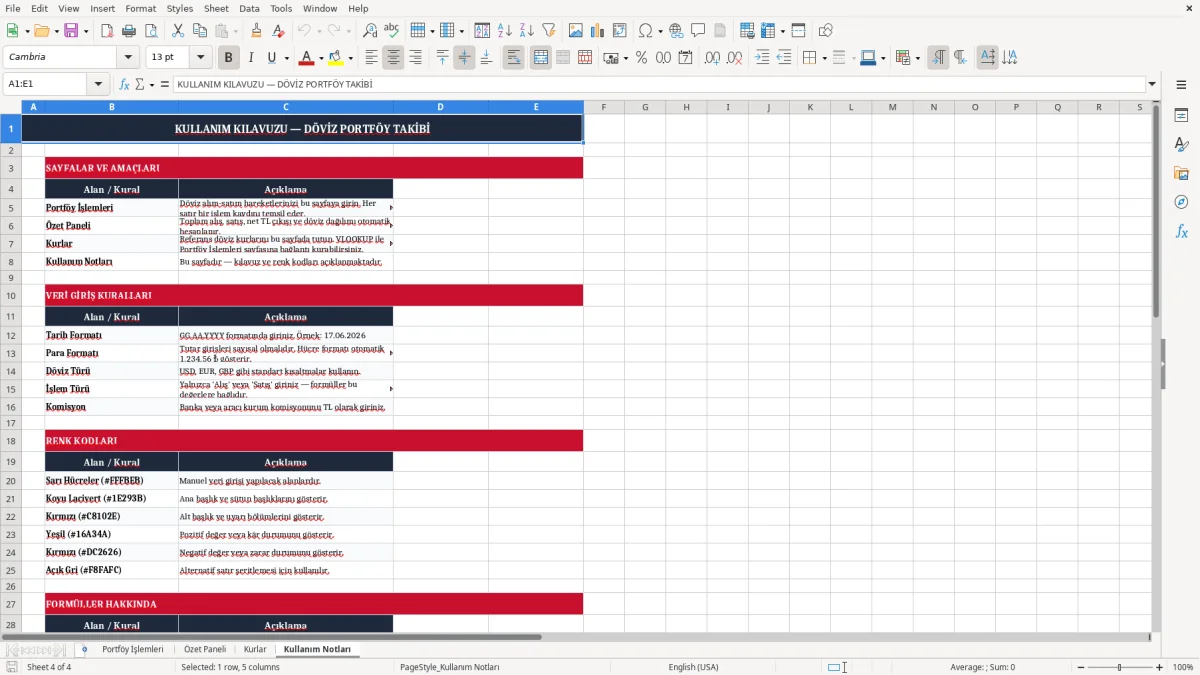
Task: Click the Sort Descending icon
Action: (x=527, y=31)
